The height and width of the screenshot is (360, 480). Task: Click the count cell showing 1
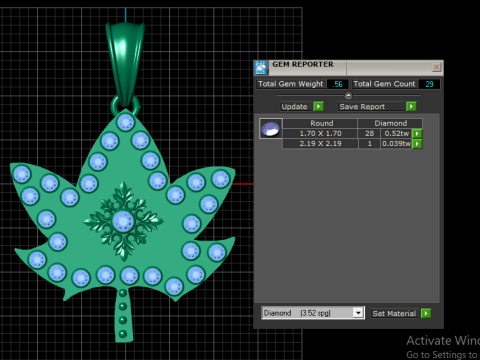pyautogui.click(x=369, y=144)
